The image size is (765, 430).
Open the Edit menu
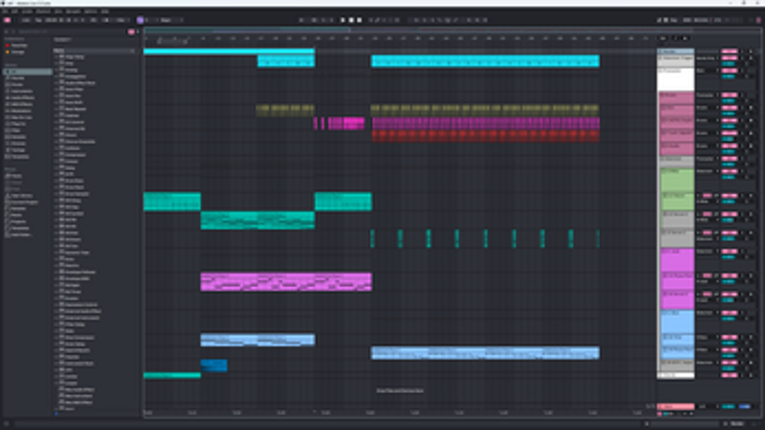coord(15,11)
